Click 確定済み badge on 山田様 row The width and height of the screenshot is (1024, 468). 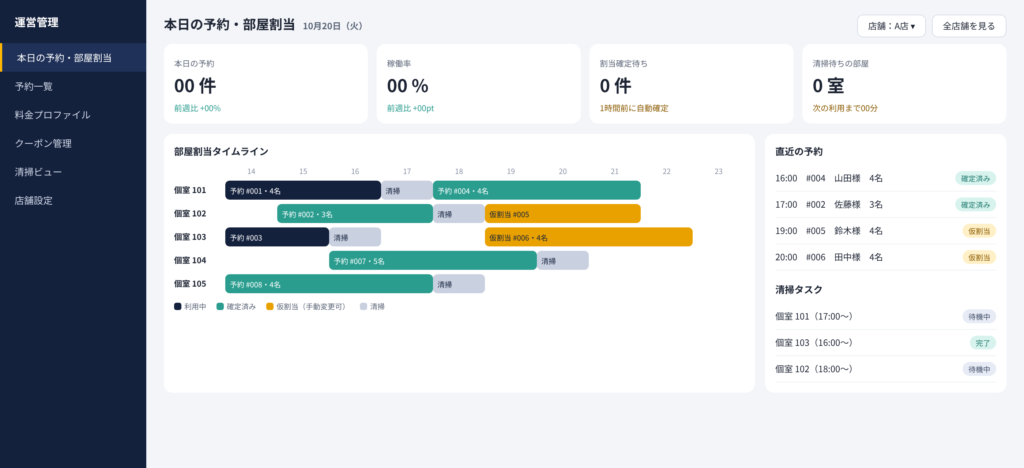click(x=976, y=178)
